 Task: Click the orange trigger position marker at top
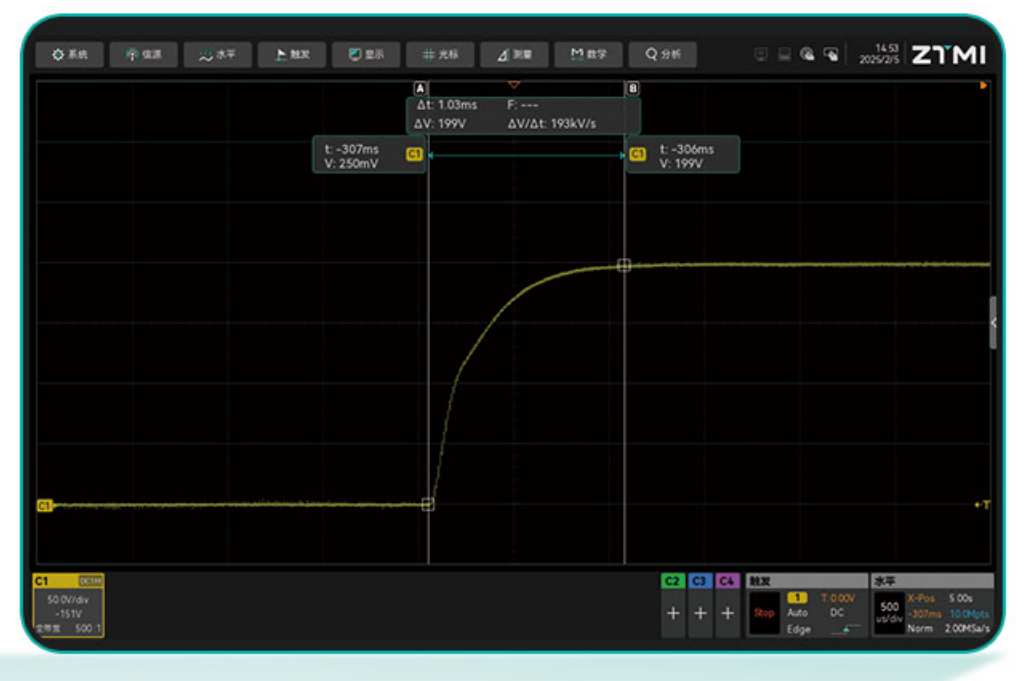pyautogui.click(x=514, y=84)
